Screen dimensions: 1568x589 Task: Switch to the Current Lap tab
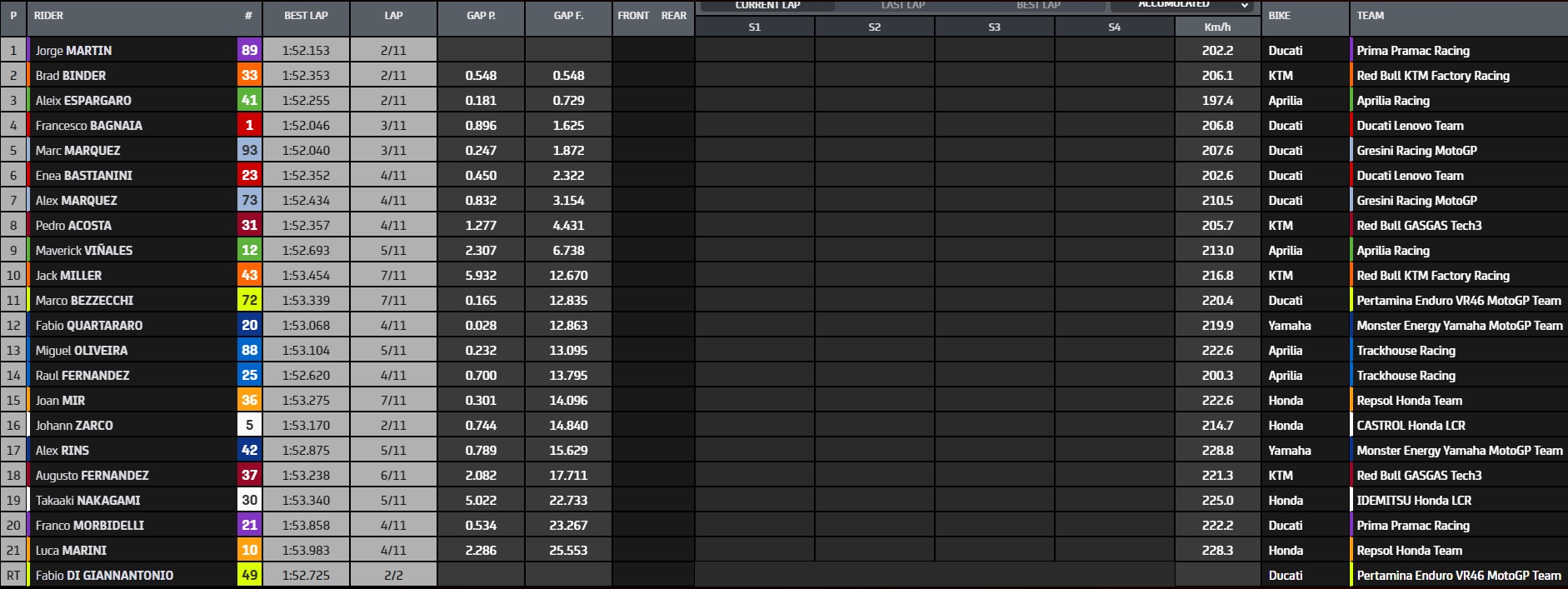point(767,5)
